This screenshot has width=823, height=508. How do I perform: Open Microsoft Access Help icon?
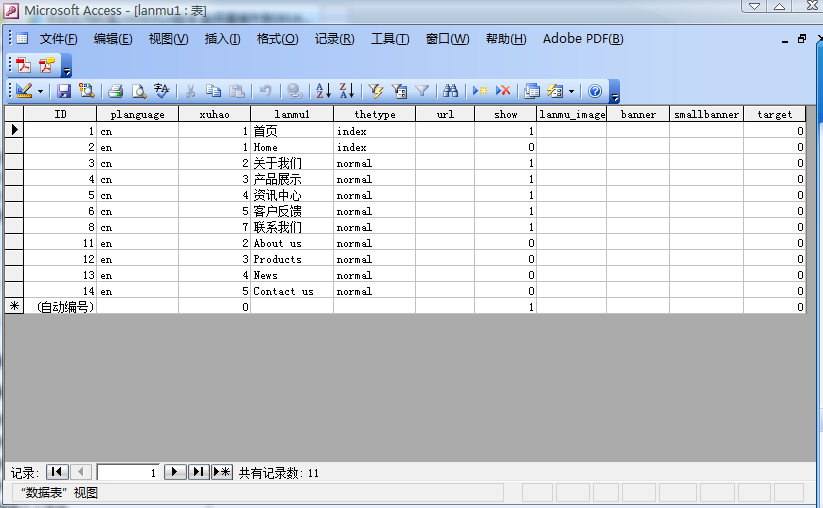tap(595, 91)
